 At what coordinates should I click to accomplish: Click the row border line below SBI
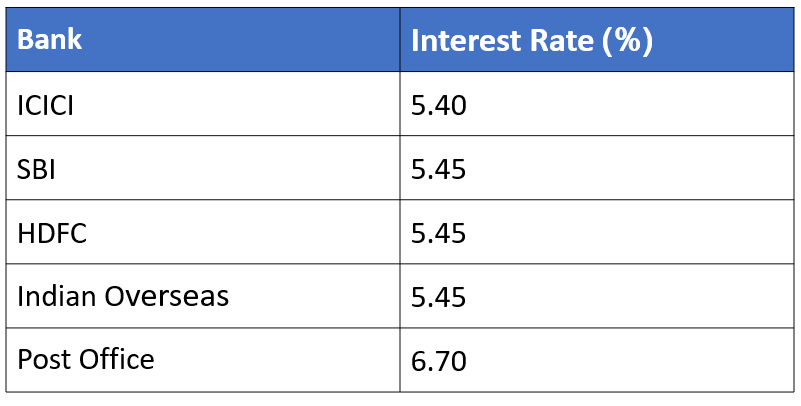coord(200,200)
